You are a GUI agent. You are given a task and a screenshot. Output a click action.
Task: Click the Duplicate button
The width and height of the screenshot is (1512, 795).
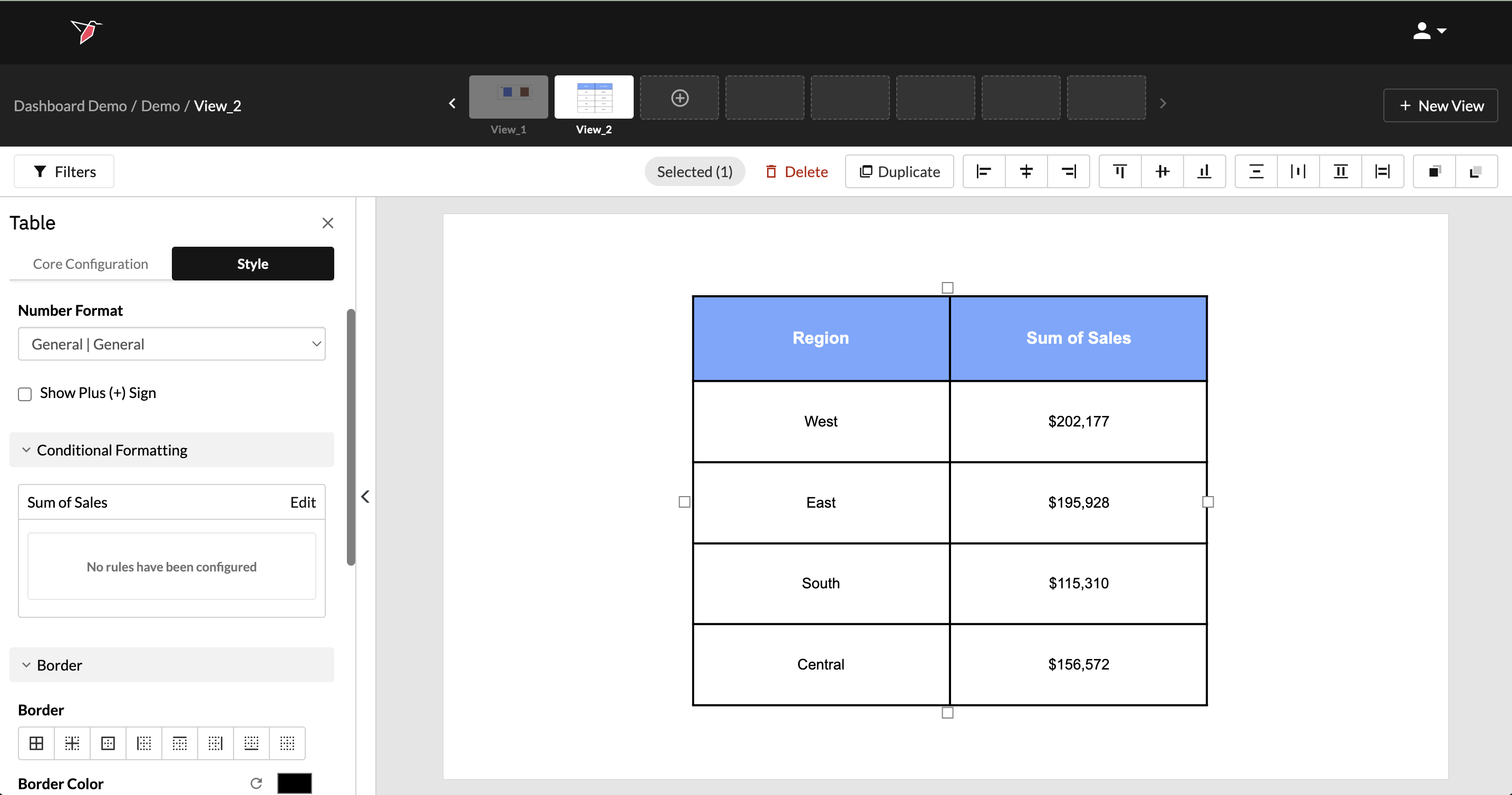(x=899, y=171)
